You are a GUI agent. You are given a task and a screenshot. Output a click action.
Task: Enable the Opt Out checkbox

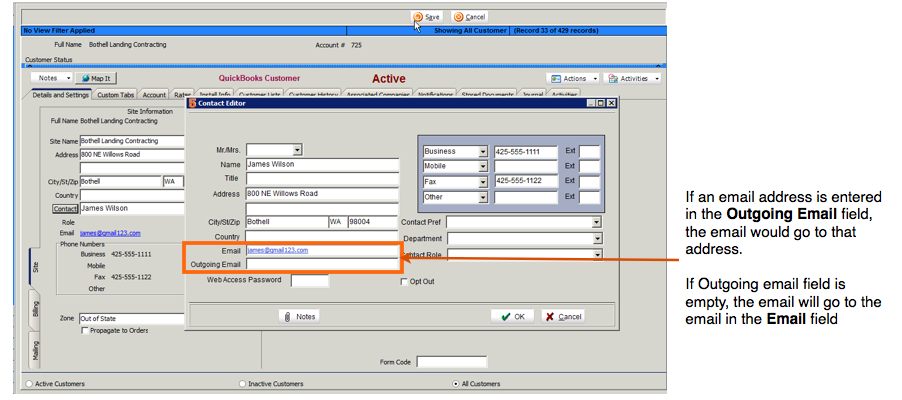click(x=404, y=282)
